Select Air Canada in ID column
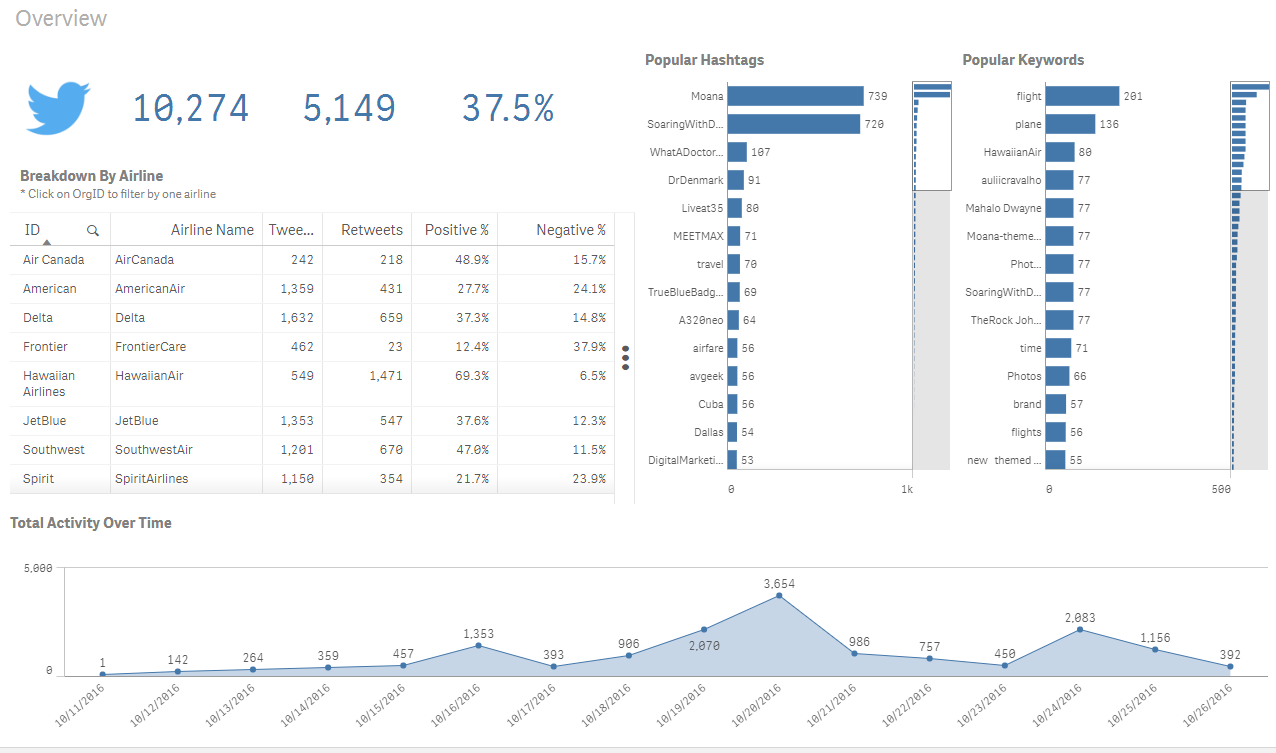 (x=53, y=259)
